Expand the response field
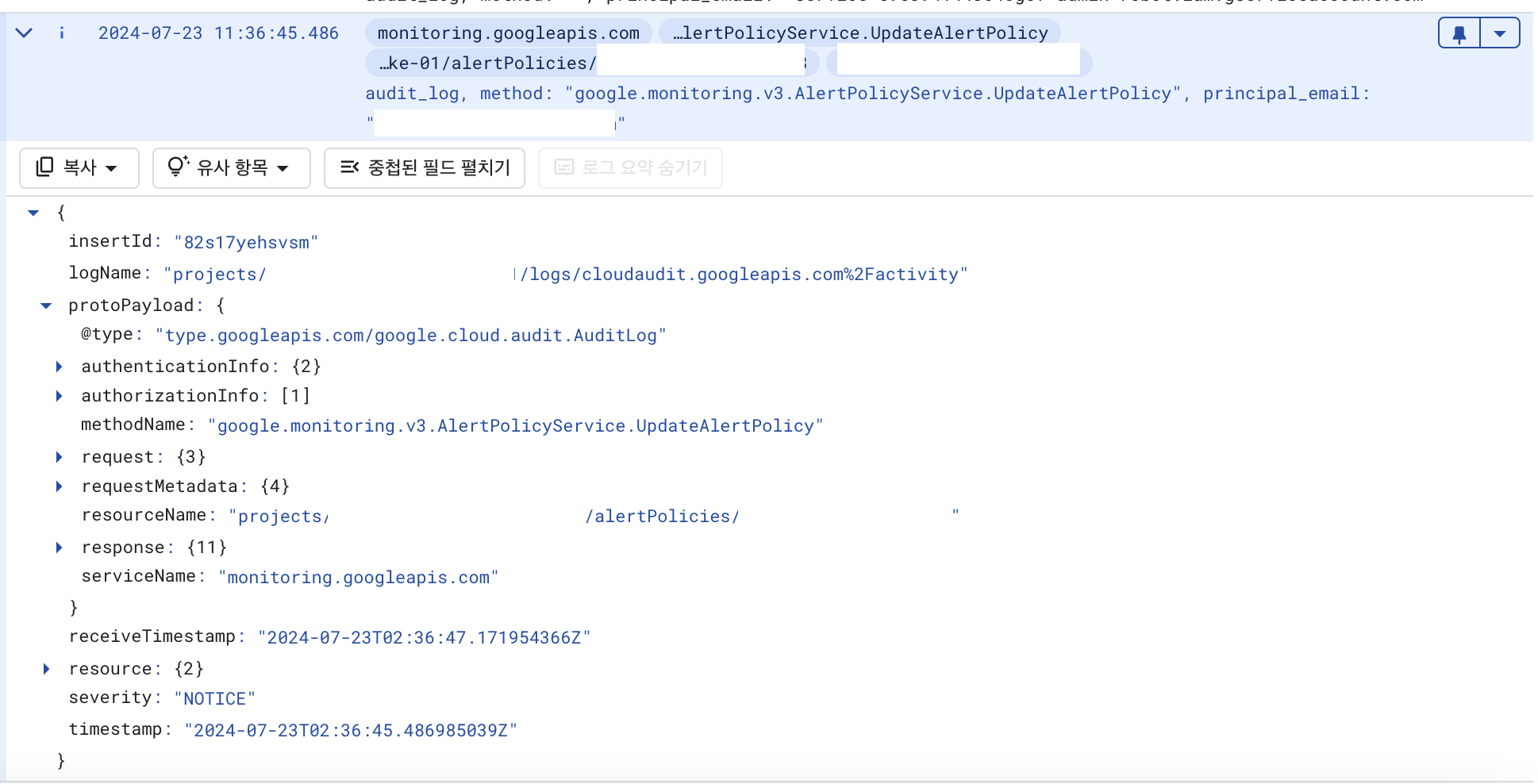This screenshot has width=1538, height=784. coord(59,548)
